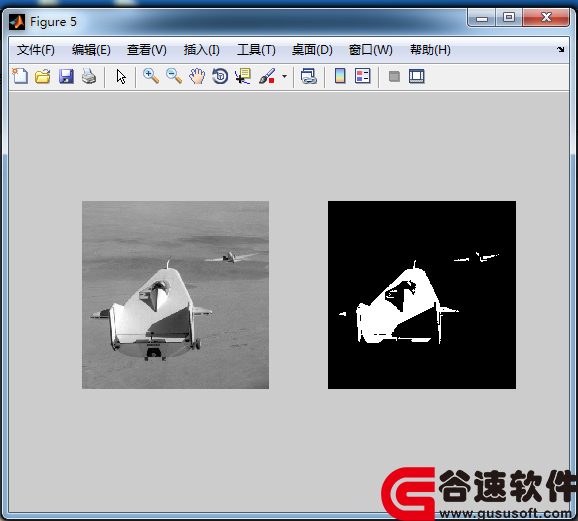Click the New Figure icon

pos(20,76)
